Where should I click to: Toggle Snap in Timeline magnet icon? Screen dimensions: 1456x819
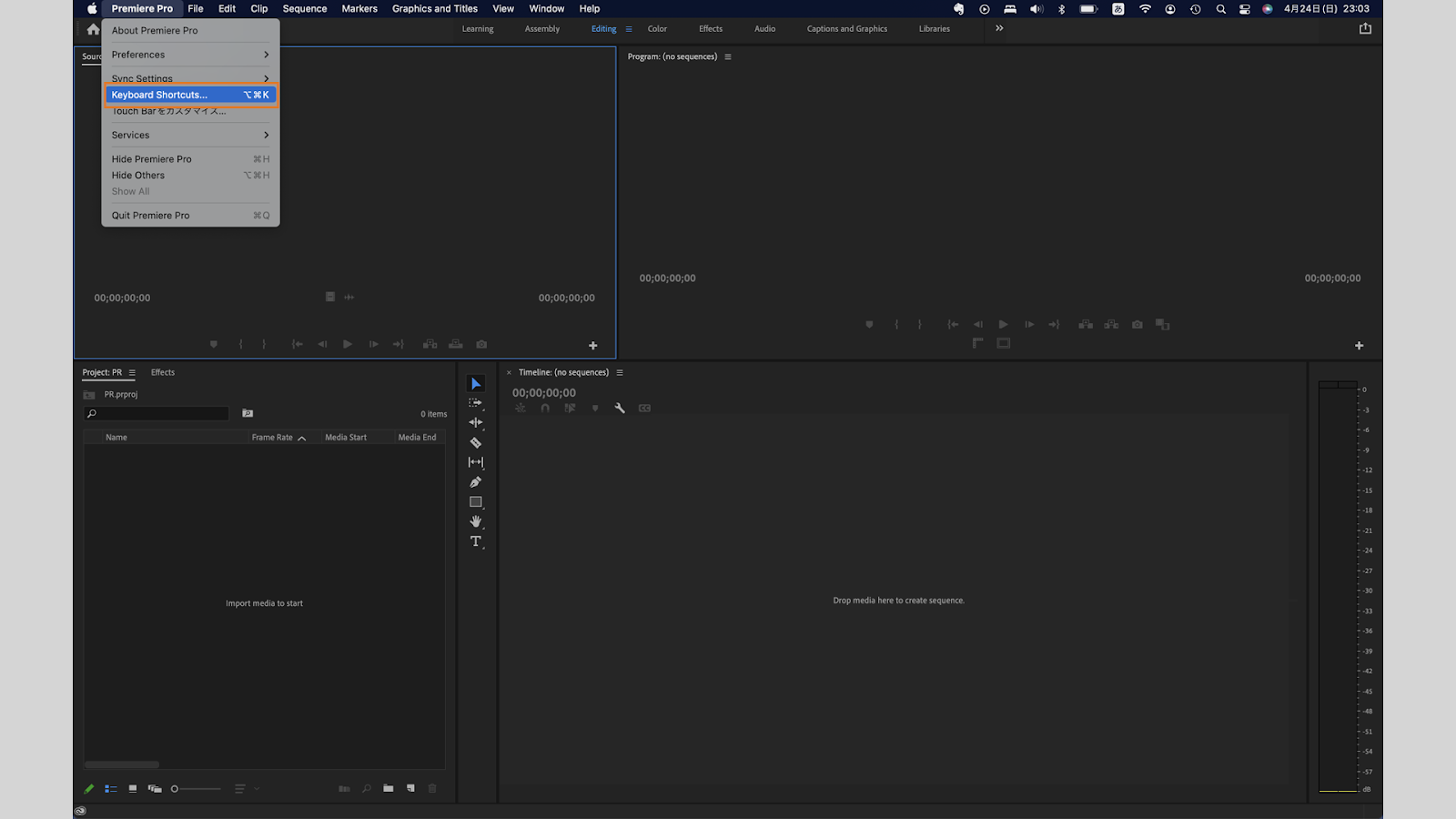(x=545, y=409)
